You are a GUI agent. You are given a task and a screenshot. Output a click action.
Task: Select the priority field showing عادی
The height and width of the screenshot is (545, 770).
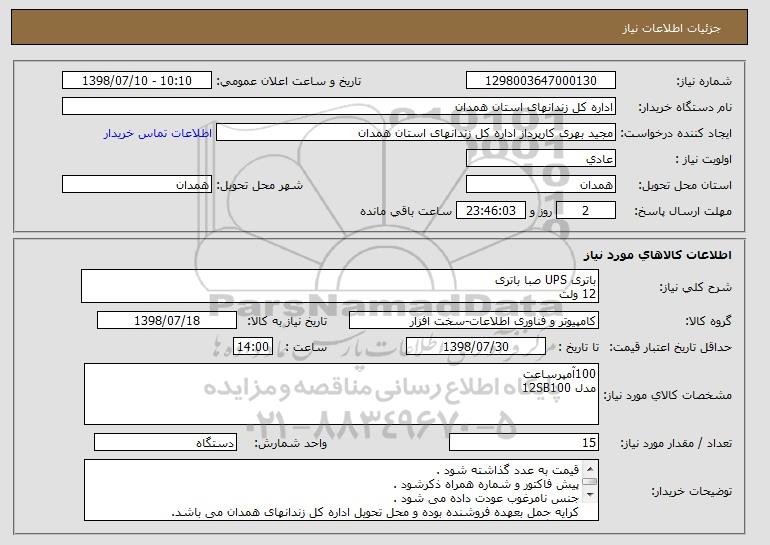coord(541,159)
